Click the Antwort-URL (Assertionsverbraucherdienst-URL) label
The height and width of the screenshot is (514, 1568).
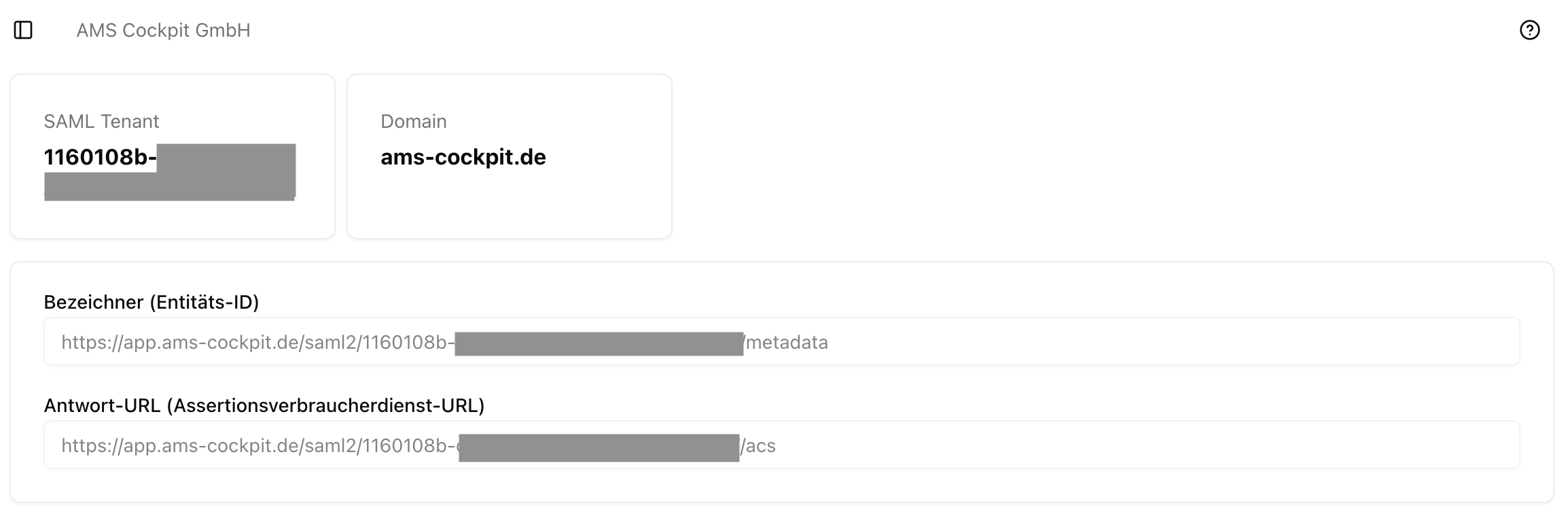(264, 405)
